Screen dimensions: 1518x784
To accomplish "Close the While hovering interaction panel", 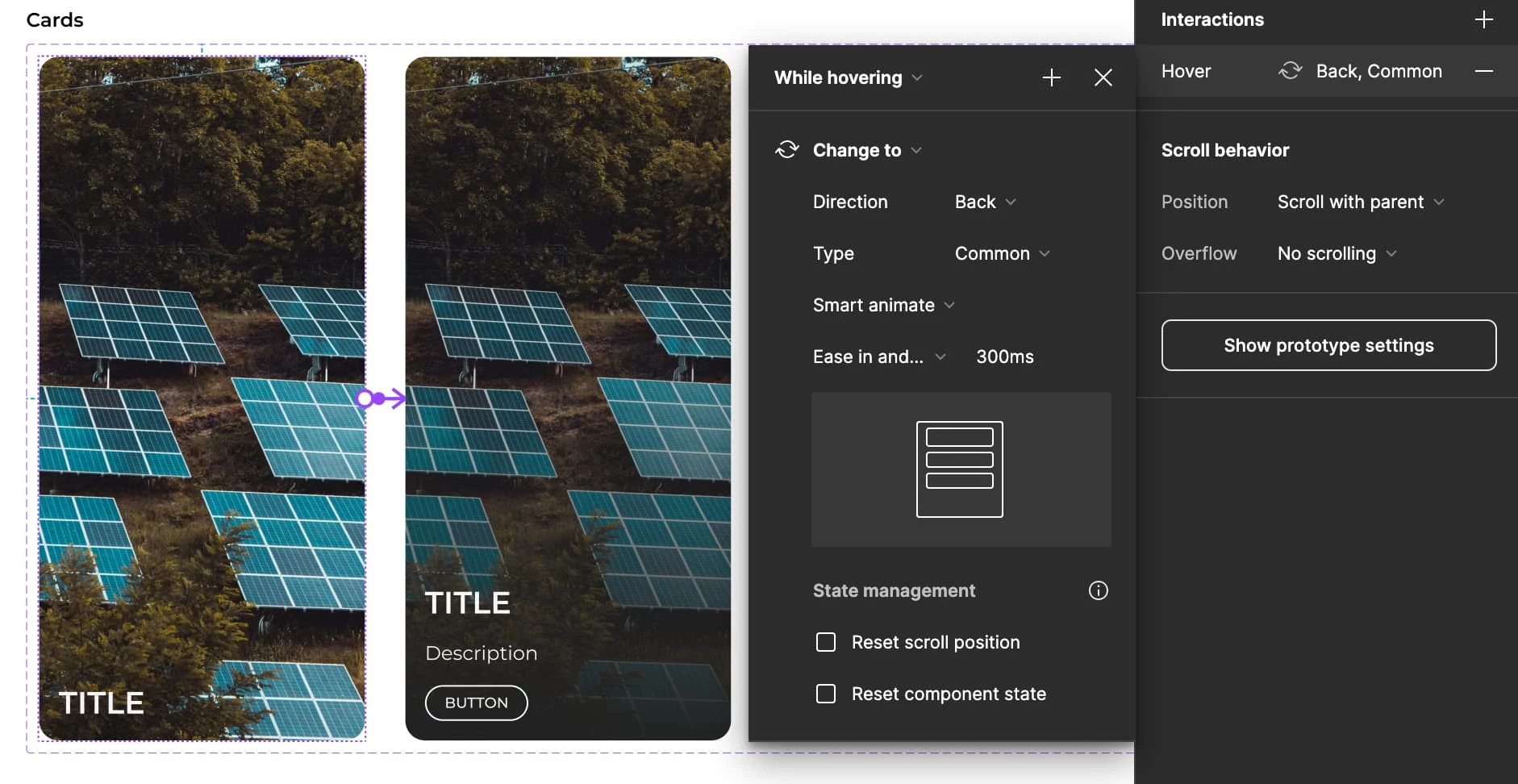I will (1103, 77).
